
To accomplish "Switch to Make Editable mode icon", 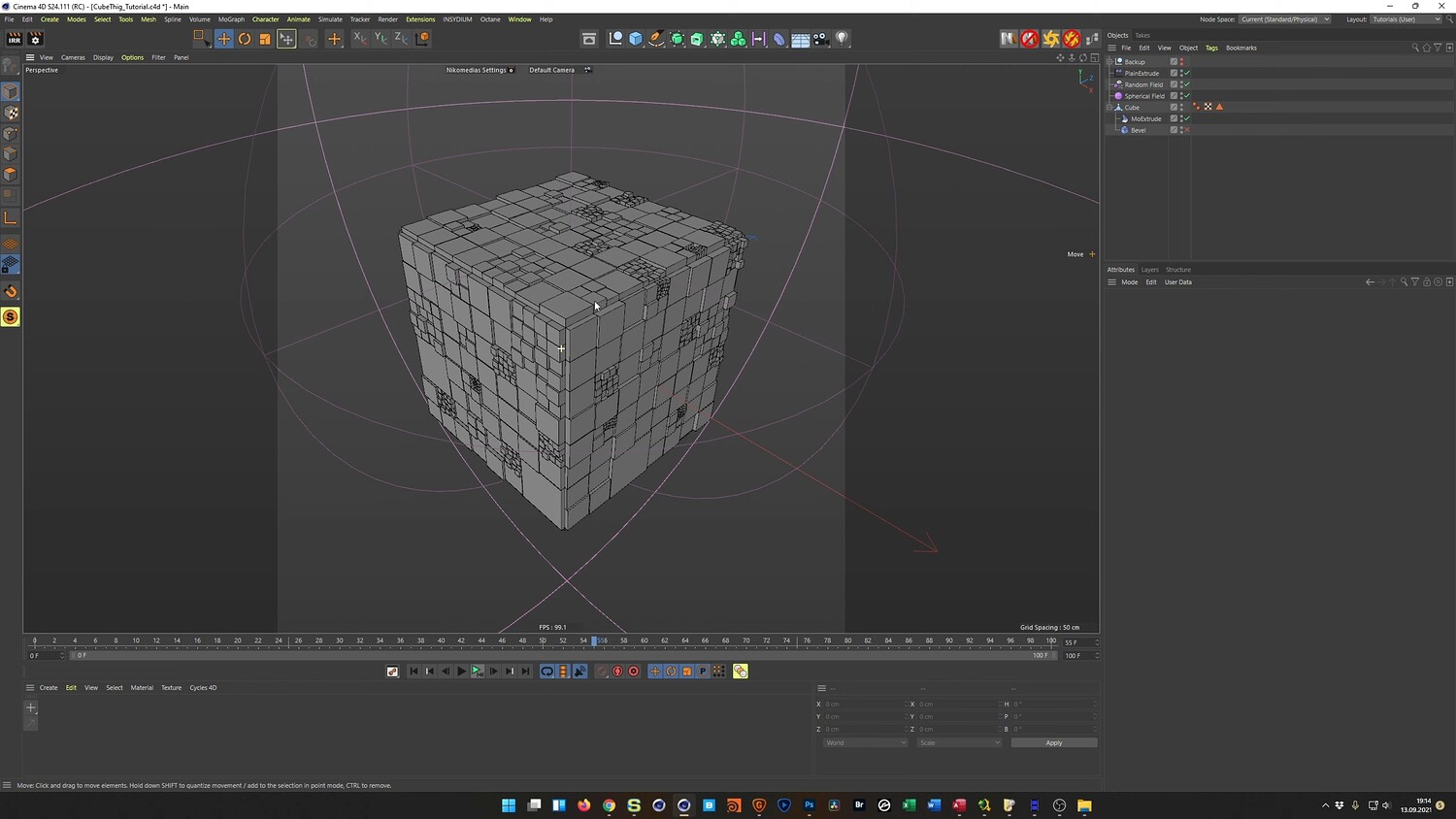I will tap(11, 65).
